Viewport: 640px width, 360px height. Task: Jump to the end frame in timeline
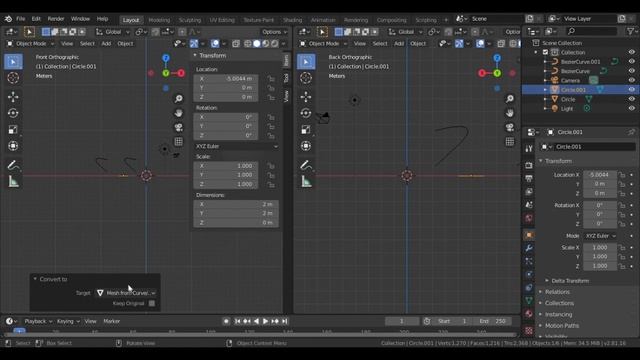[x=284, y=321]
